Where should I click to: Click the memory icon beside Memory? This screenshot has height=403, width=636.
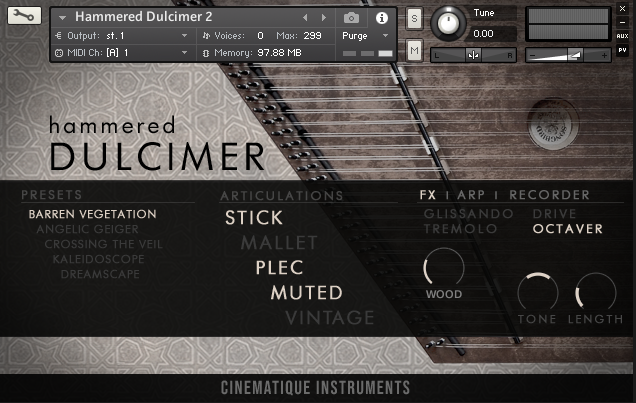[206, 53]
